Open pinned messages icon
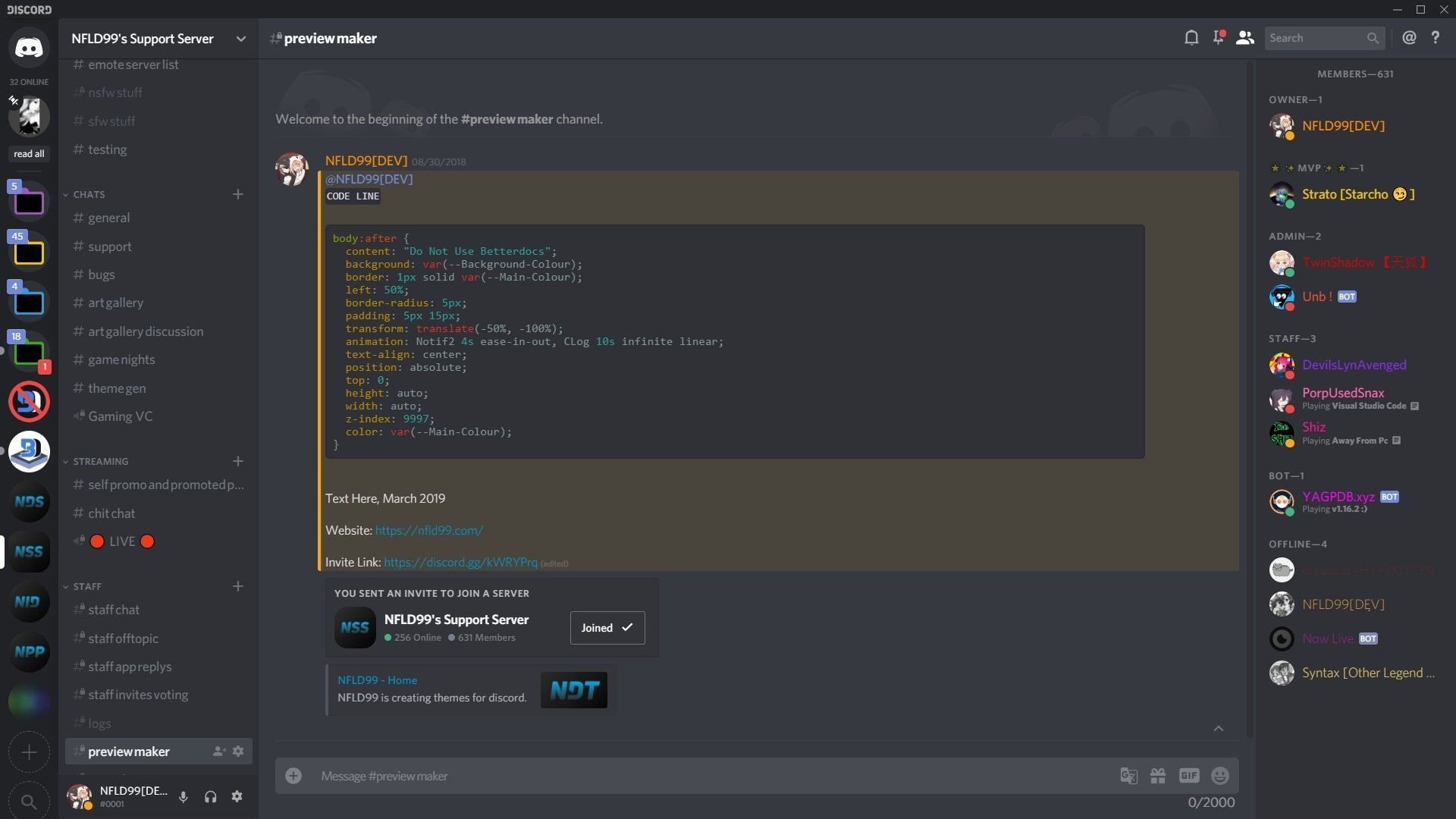The image size is (1456, 819). pos(1219,37)
